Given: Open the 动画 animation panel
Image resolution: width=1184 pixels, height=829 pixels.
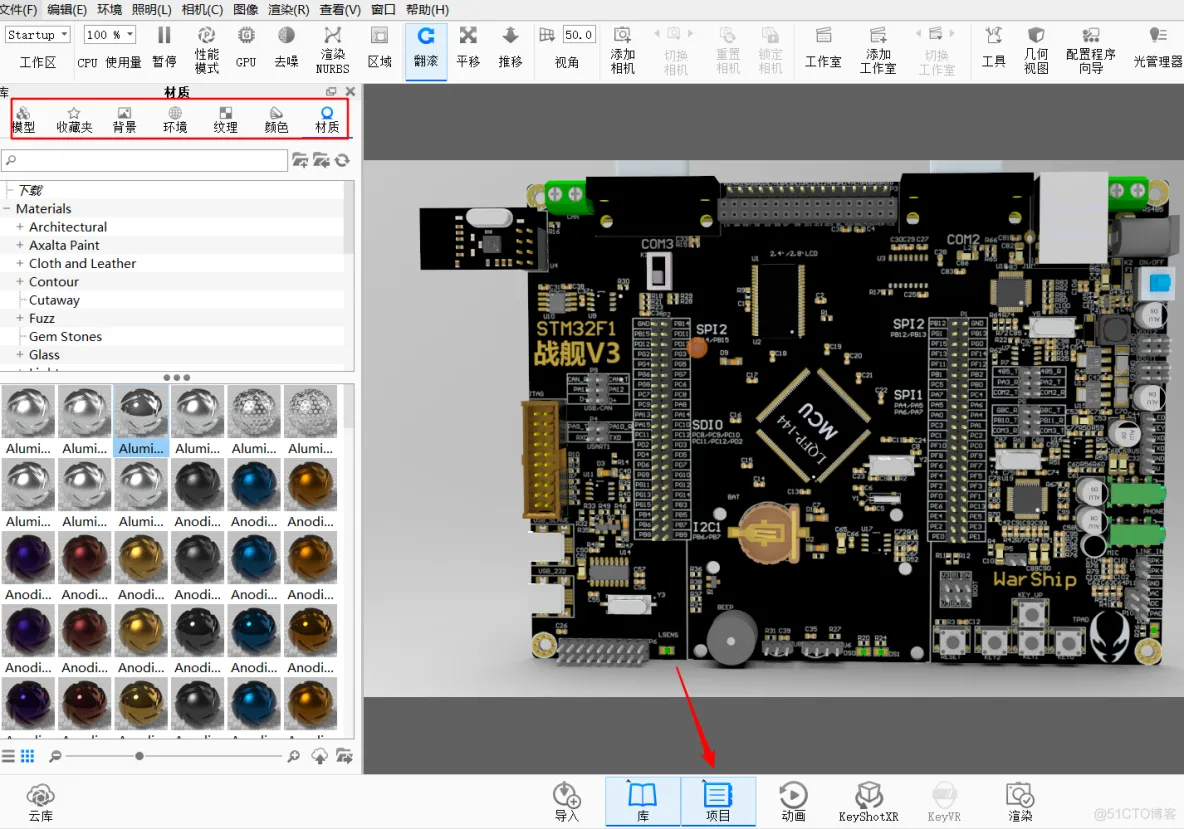Looking at the screenshot, I should tap(794, 802).
